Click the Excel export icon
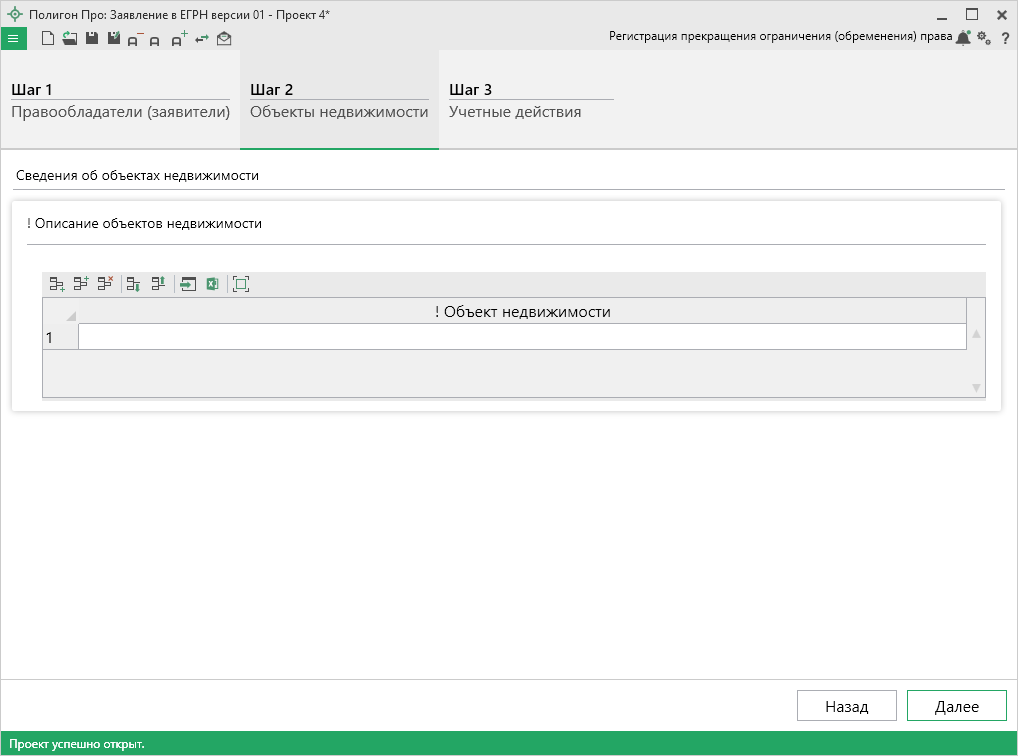Image resolution: width=1018 pixels, height=756 pixels. tap(212, 284)
